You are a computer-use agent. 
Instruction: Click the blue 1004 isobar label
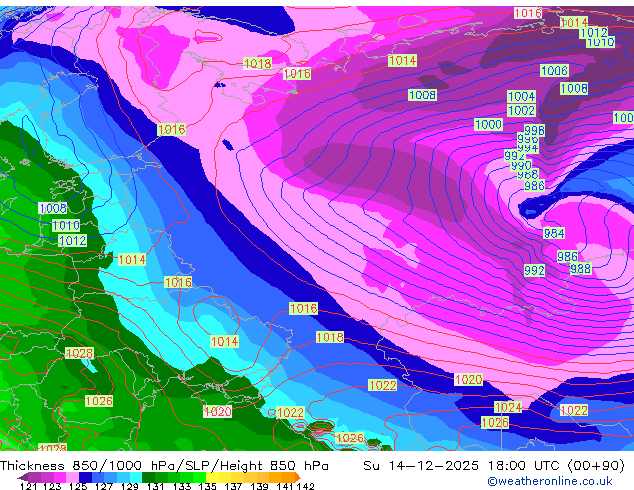tap(522, 97)
